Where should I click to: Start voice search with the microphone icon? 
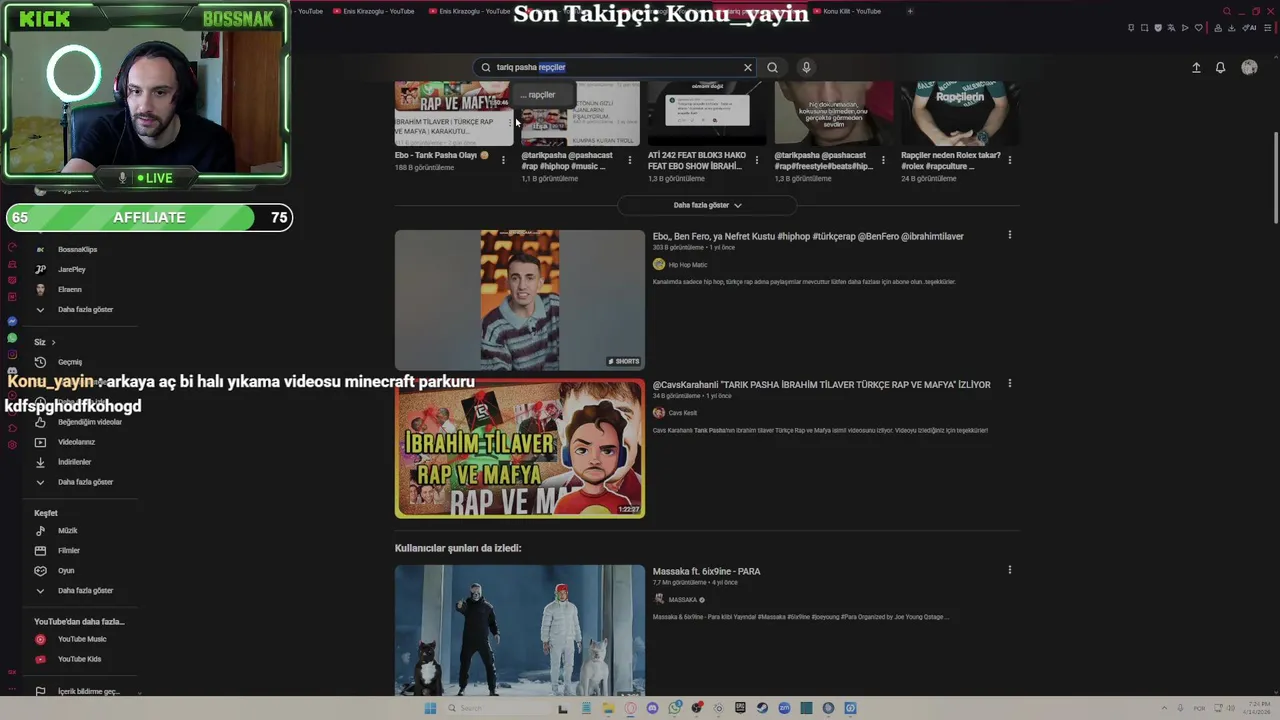(806, 67)
